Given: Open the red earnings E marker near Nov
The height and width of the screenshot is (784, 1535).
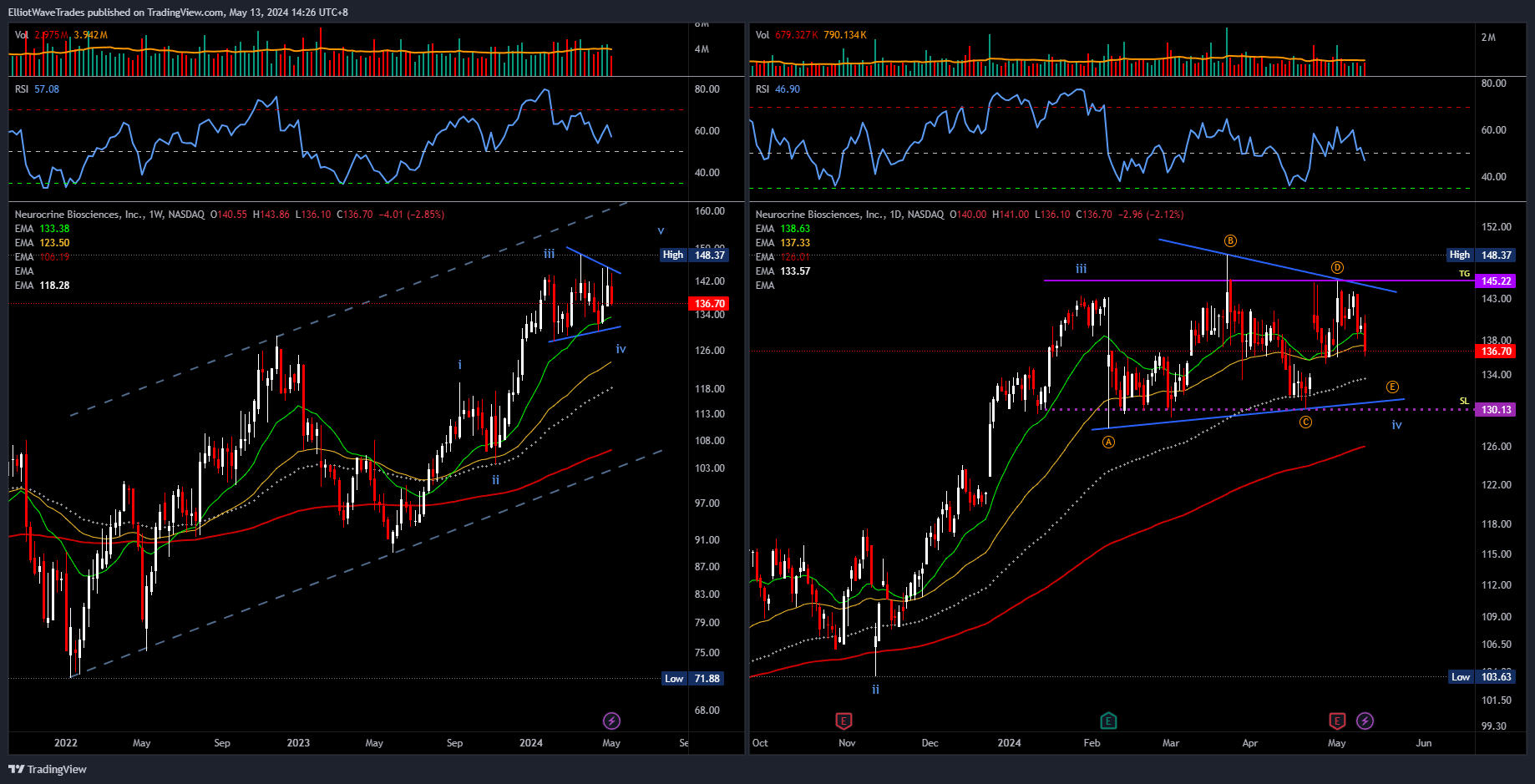Looking at the screenshot, I should tap(843, 721).
